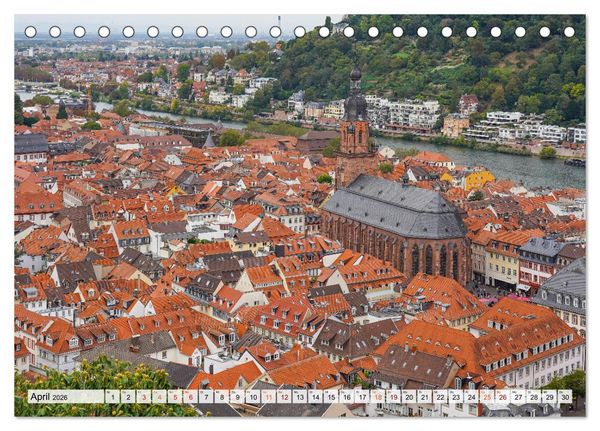This screenshot has width=600, height=431.
Task: Select day "10" in the calendar strip
Action: [253, 397]
